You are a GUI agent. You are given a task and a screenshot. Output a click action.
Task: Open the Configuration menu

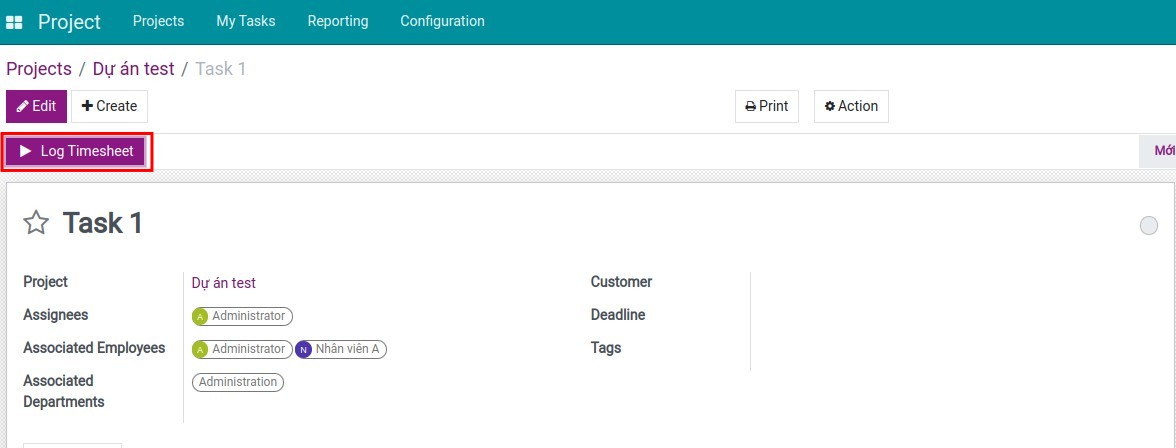point(442,21)
